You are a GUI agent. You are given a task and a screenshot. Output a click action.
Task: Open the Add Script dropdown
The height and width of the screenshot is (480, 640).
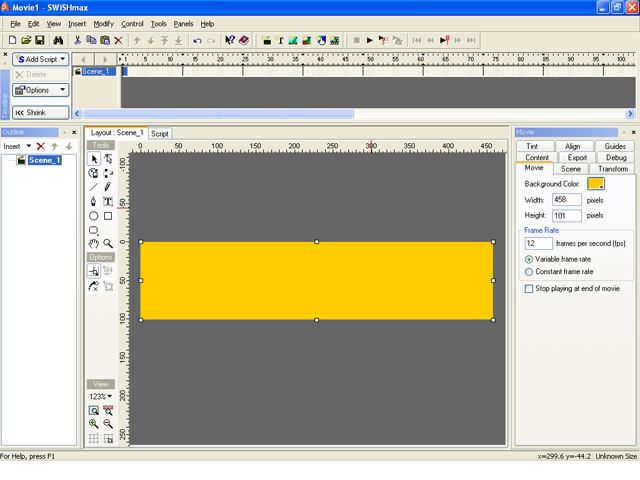point(41,59)
